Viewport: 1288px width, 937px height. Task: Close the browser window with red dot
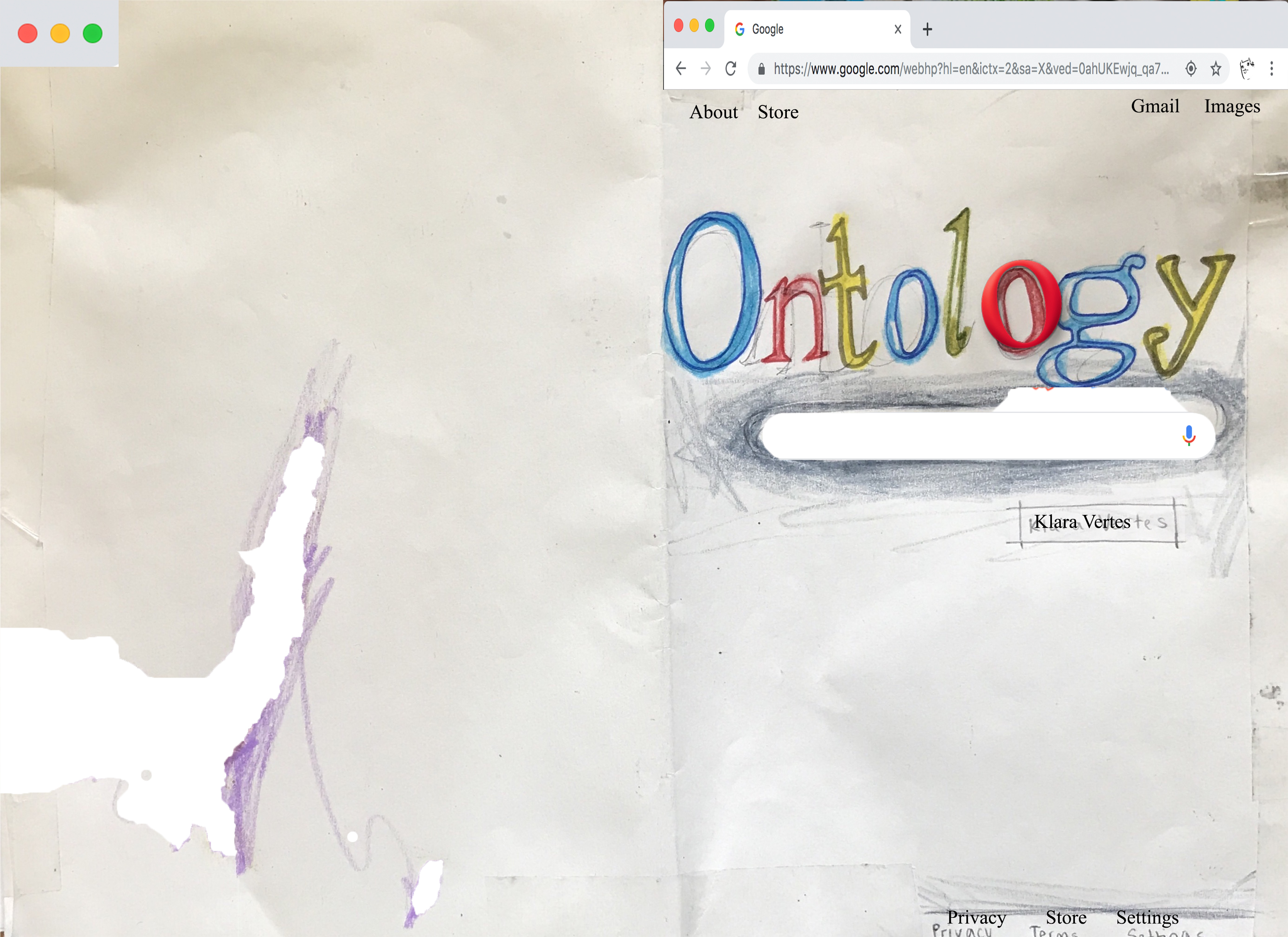point(679,25)
